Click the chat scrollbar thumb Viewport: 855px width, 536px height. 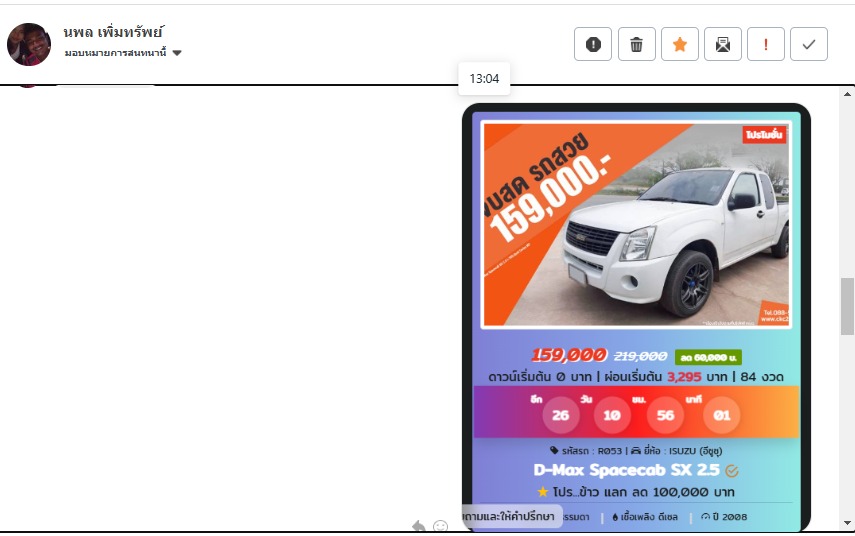click(x=847, y=306)
